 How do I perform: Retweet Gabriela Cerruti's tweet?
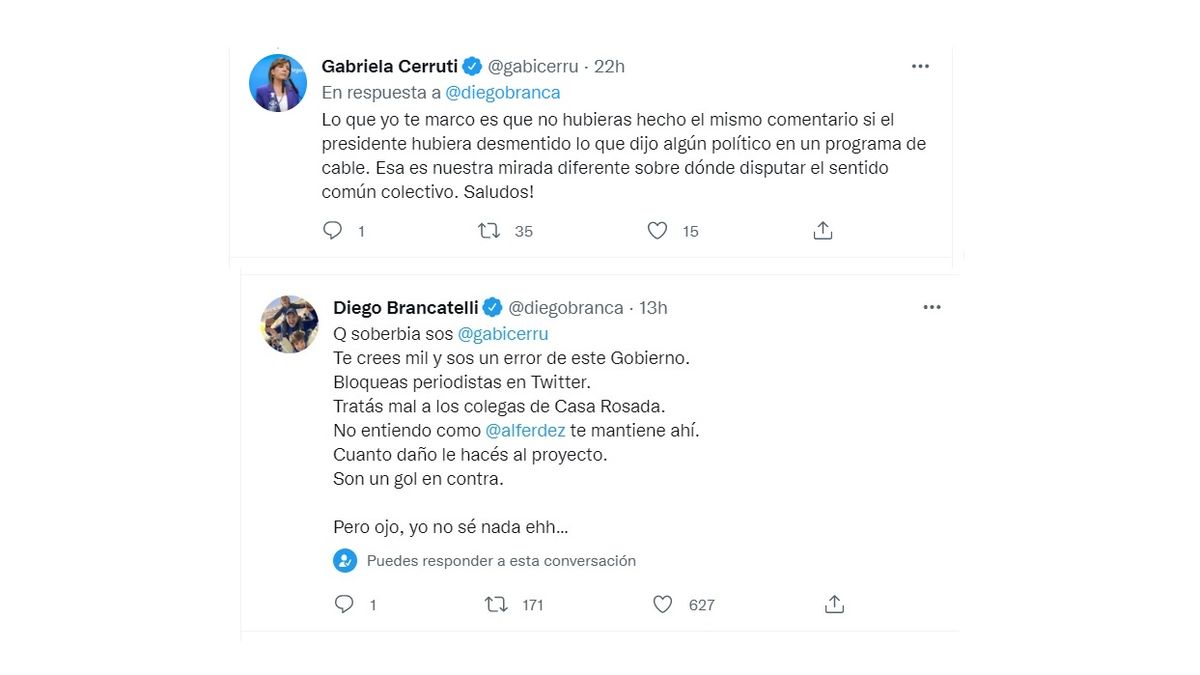point(489,231)
